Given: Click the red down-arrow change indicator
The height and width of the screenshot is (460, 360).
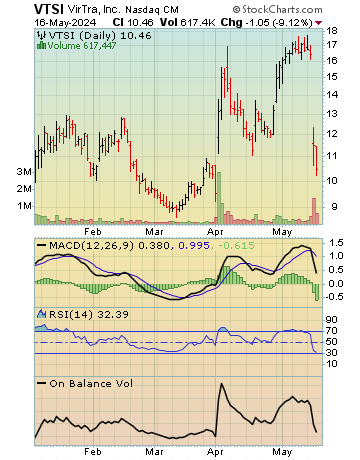Looking at the screenshot, I should 319,23.
